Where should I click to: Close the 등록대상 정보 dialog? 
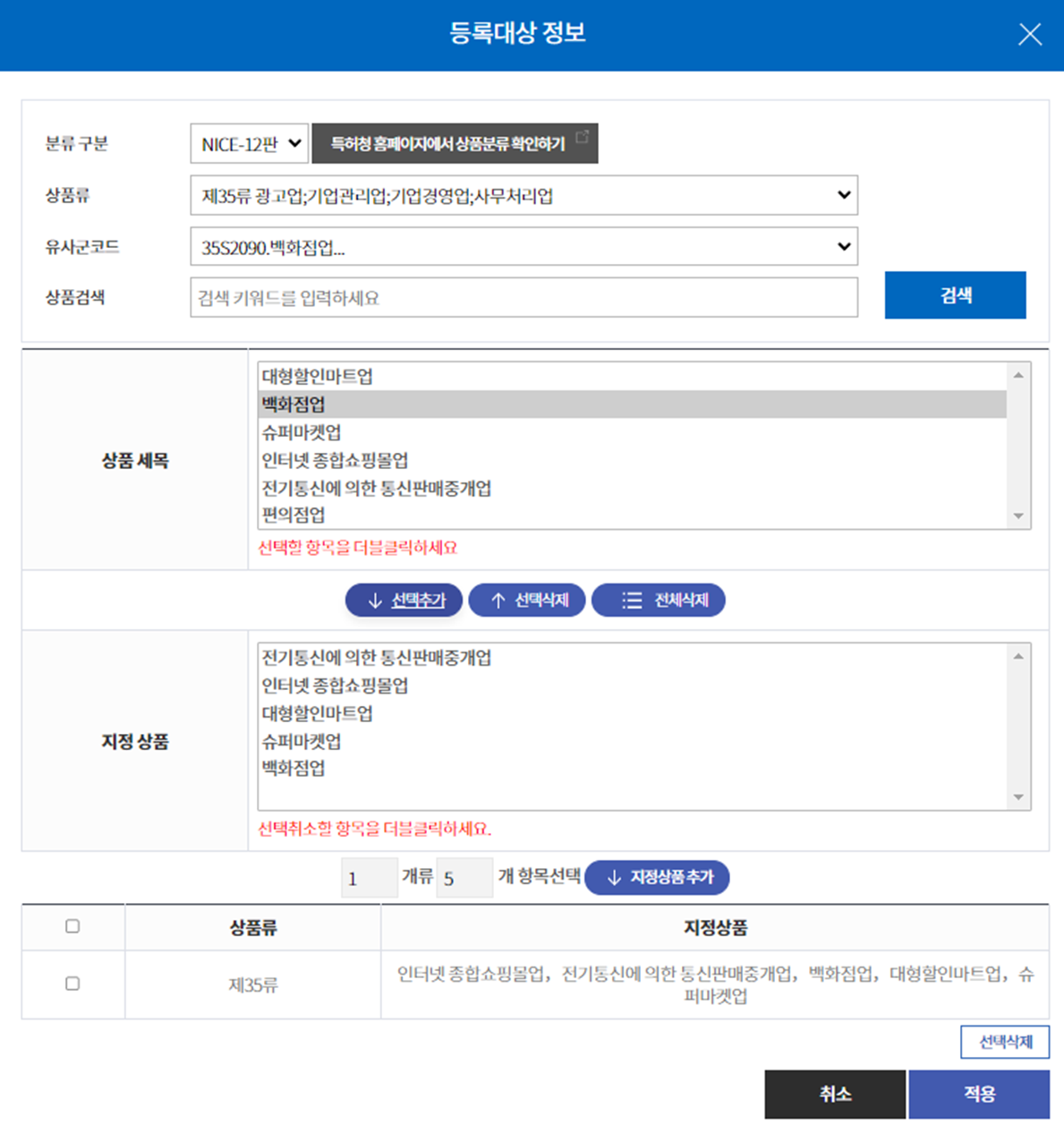tap(1030, 34)
